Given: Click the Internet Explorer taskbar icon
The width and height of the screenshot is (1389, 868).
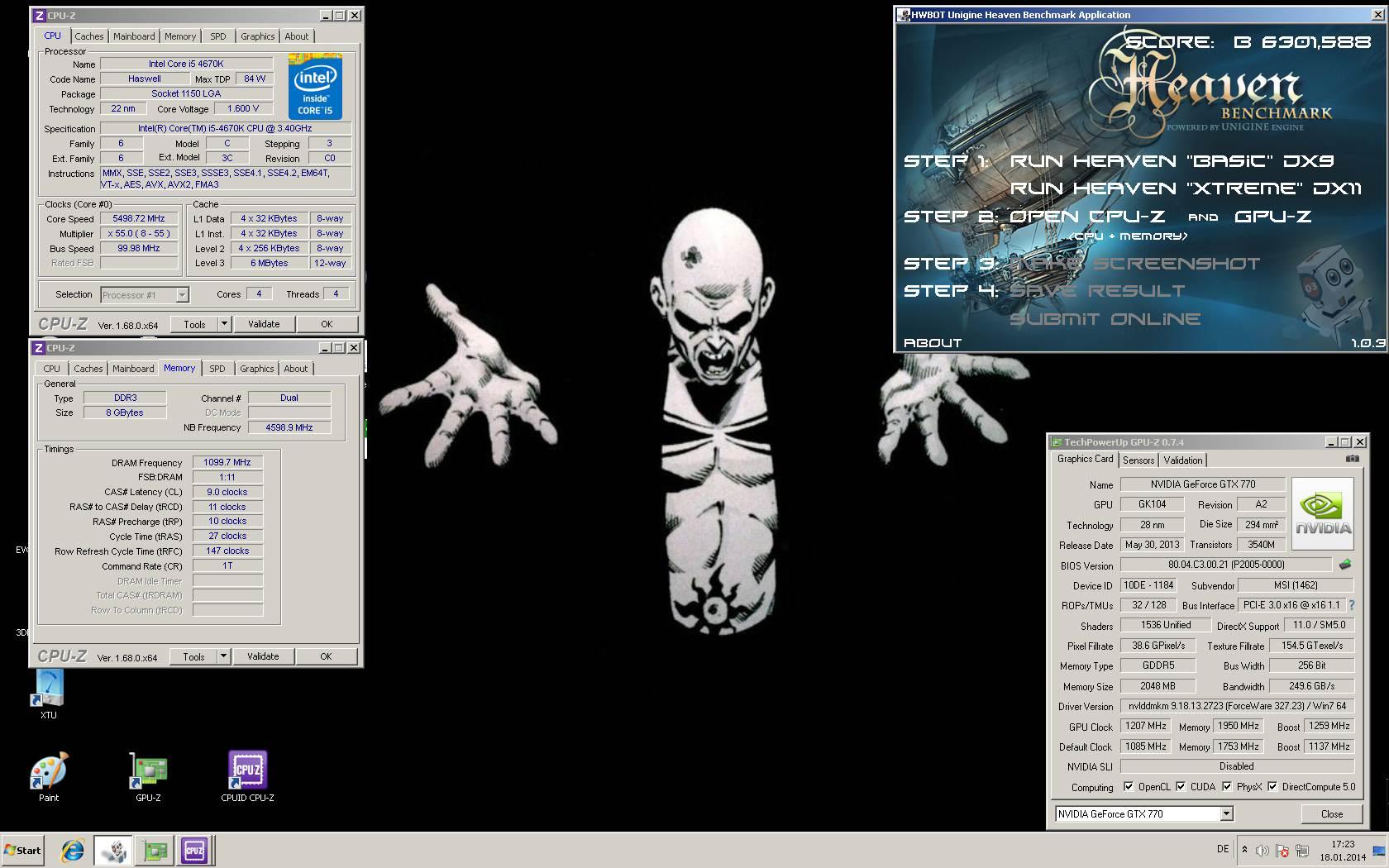Looking at the screenshot, I should 73,850.
